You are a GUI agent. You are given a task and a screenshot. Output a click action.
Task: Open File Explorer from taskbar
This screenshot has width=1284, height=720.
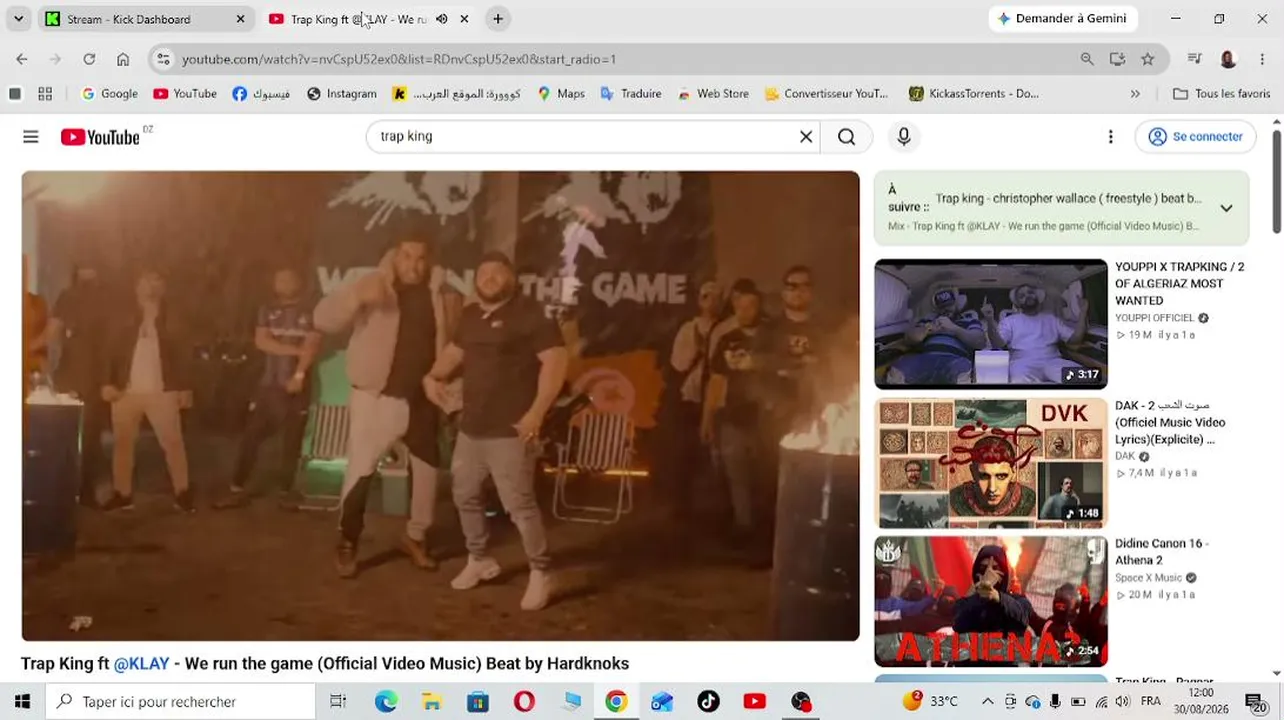(431, 702)
